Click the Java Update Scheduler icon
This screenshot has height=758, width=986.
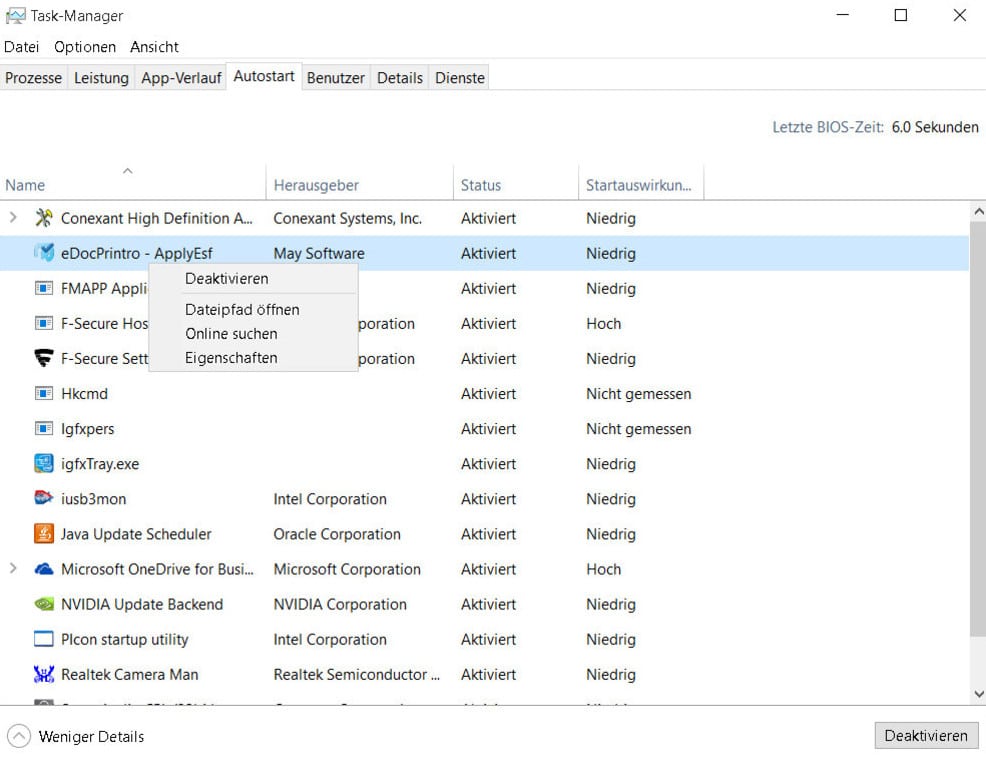click(x=43, y=533)
